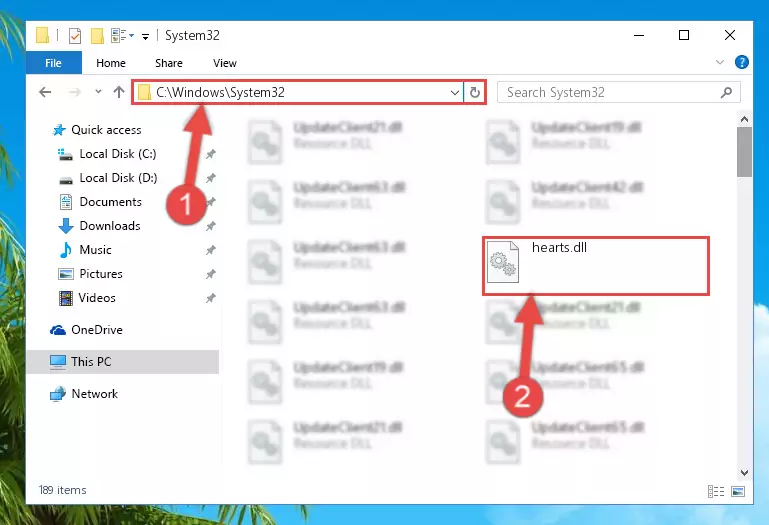
Task: Open Downloads in the navigation pane
Action: pos(110,226)
